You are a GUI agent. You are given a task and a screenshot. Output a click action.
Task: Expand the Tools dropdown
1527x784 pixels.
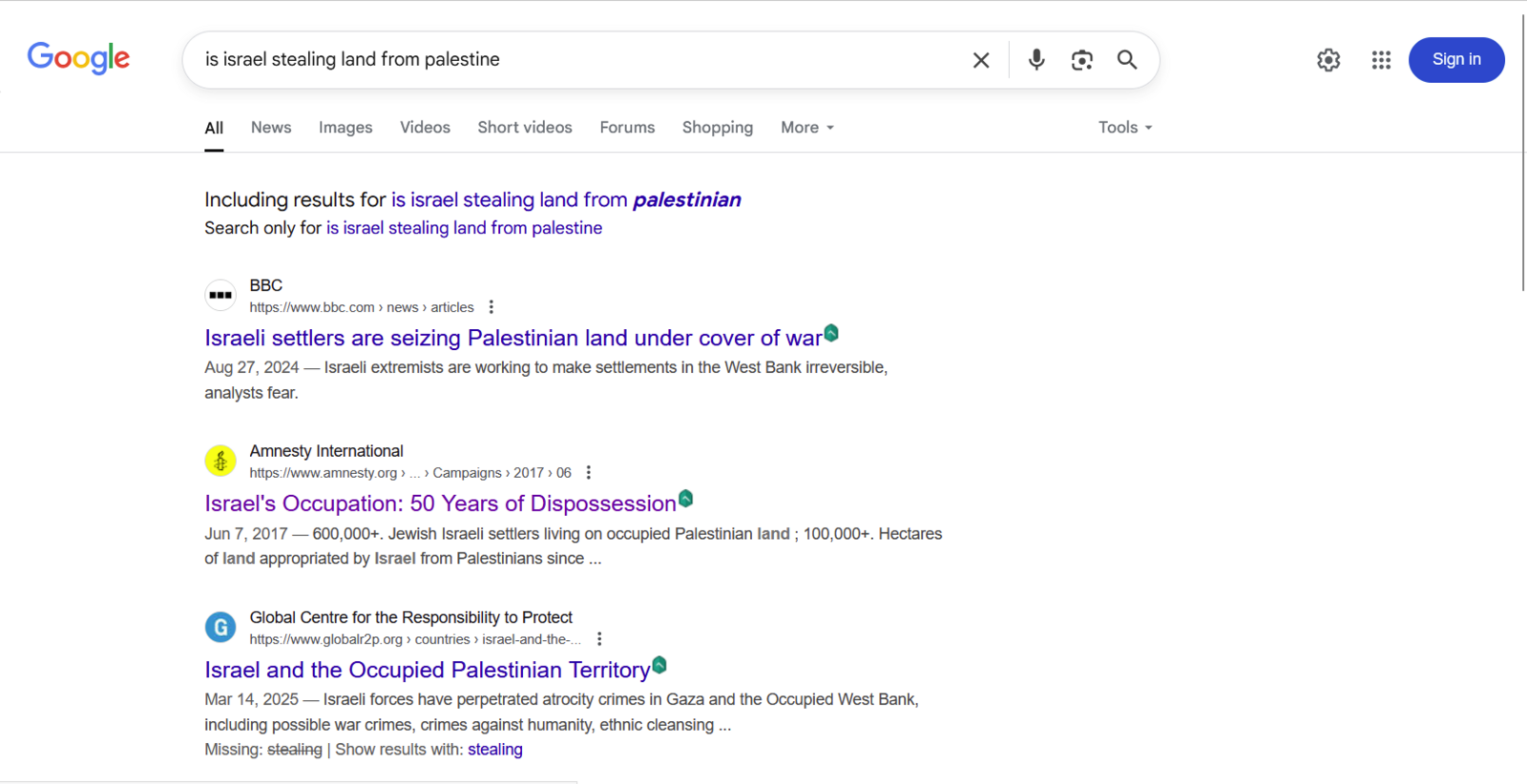click(1125, 128)
